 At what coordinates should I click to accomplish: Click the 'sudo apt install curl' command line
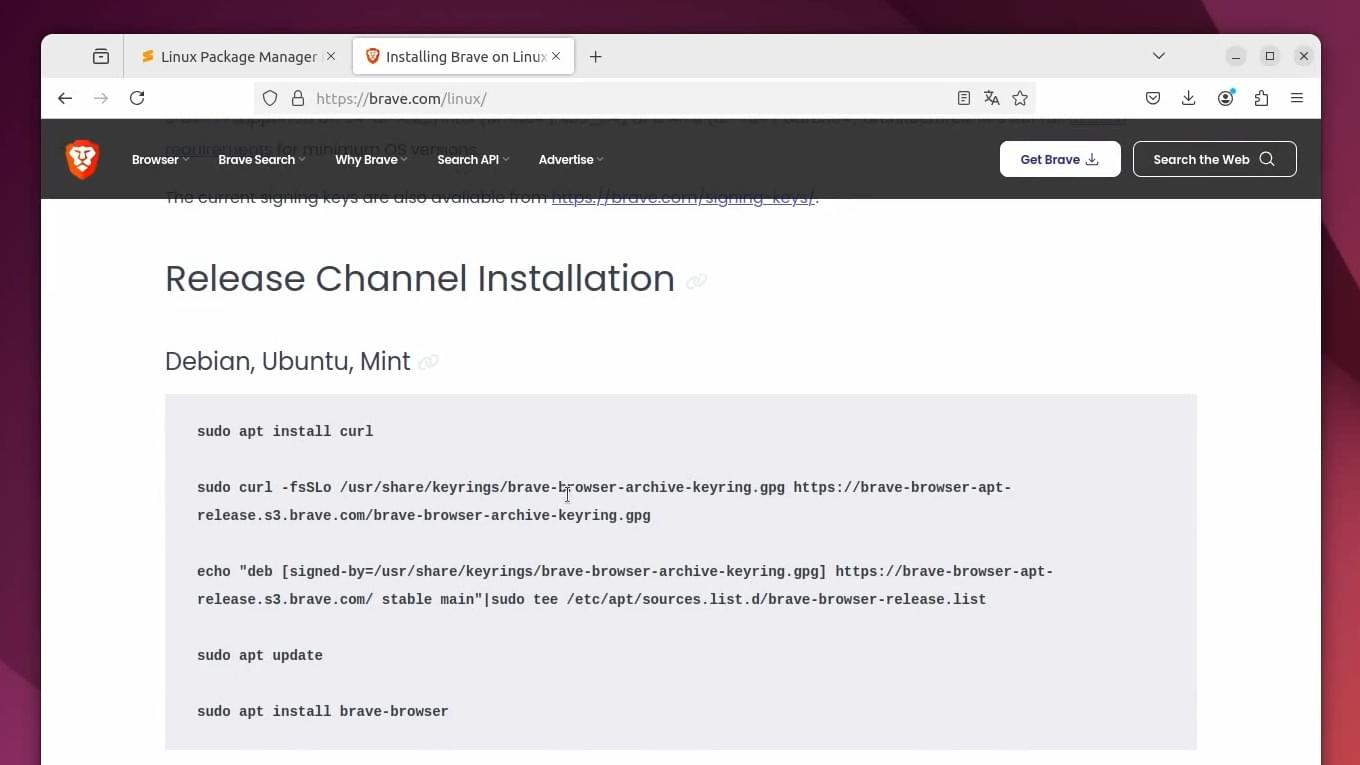coord(285,432)
